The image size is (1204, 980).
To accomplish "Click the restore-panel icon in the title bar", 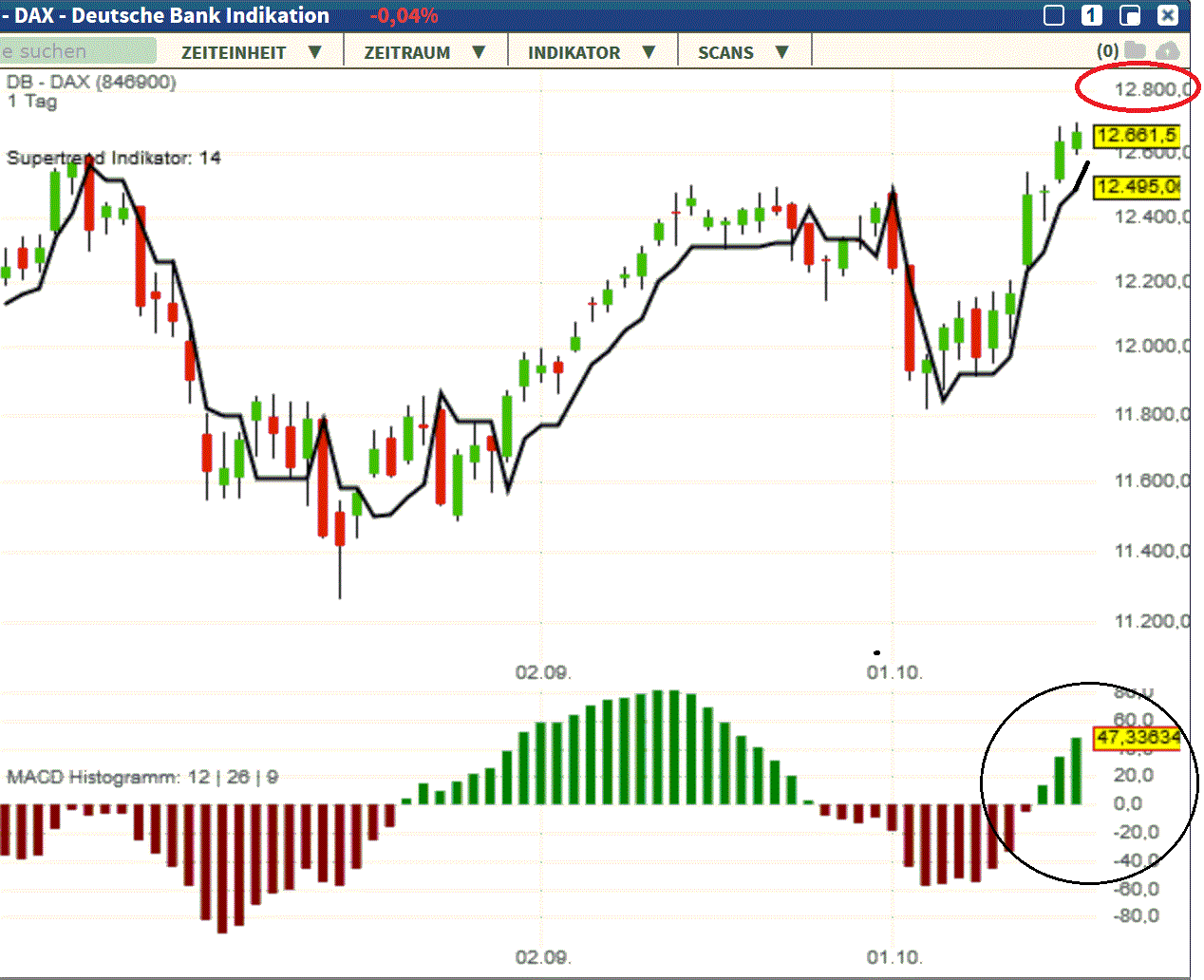I will click(1130, 15).
